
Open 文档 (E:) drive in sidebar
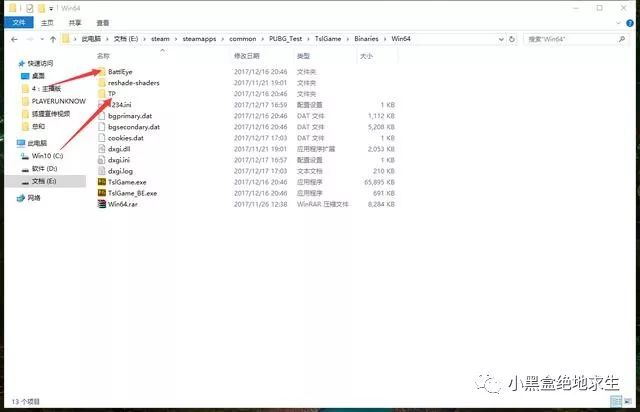pyautogui.click(x=46, y=181)
